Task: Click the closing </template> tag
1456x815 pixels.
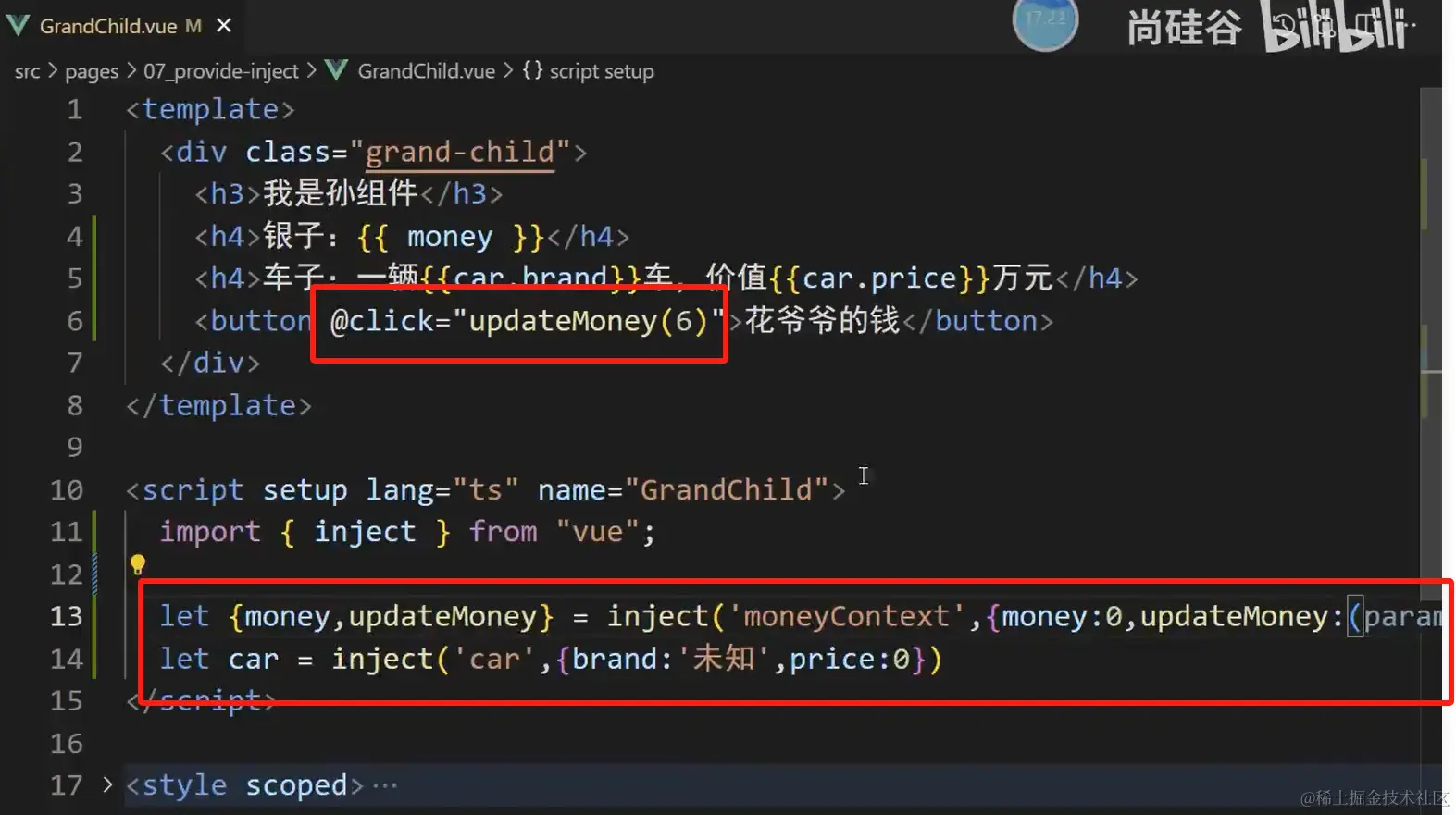Action: pos(218,405)
